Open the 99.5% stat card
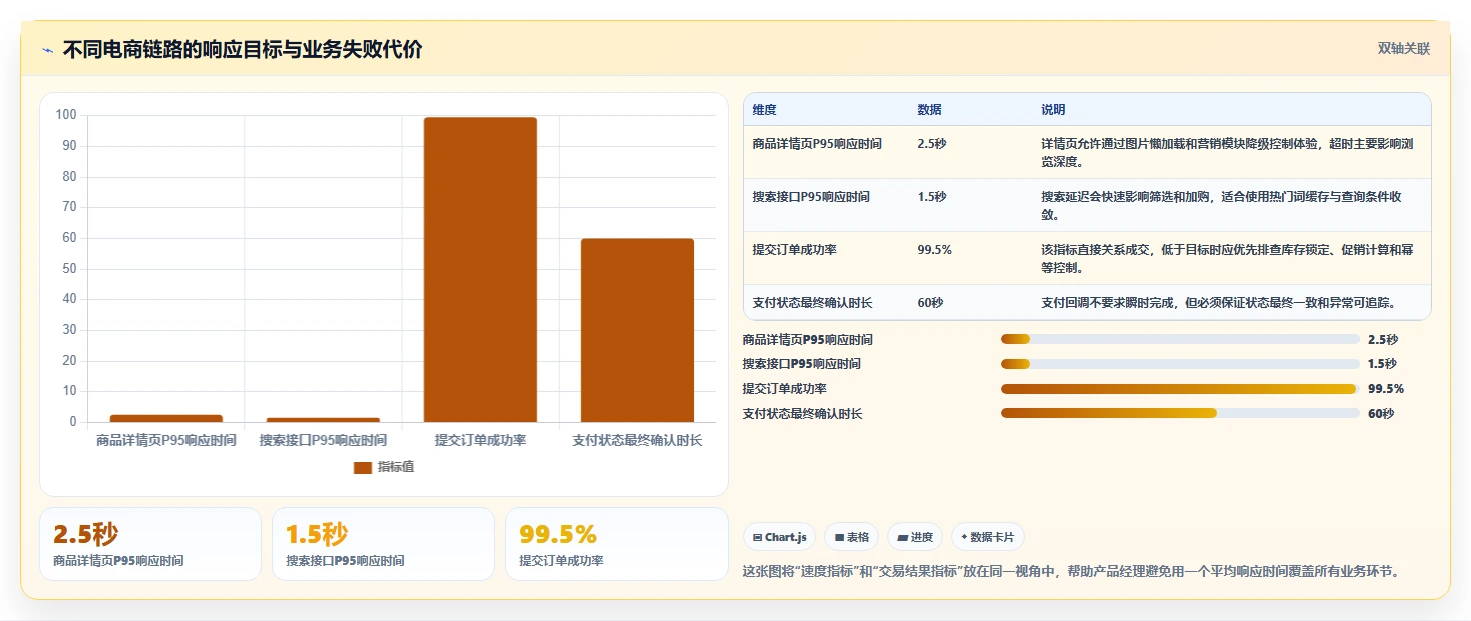 [x=617, y=544]
